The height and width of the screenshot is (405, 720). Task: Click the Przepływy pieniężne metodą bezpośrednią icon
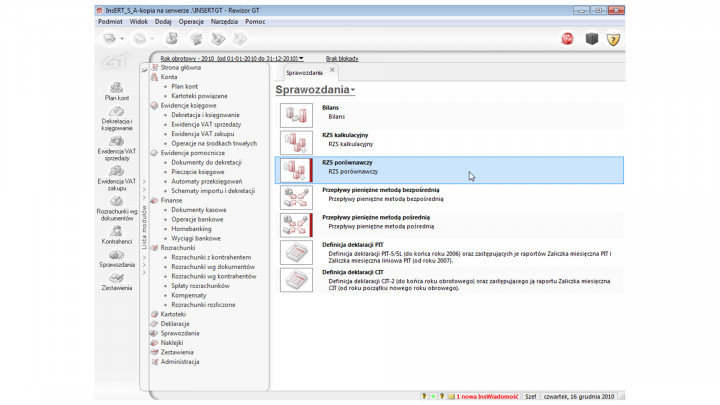(296, 197)
